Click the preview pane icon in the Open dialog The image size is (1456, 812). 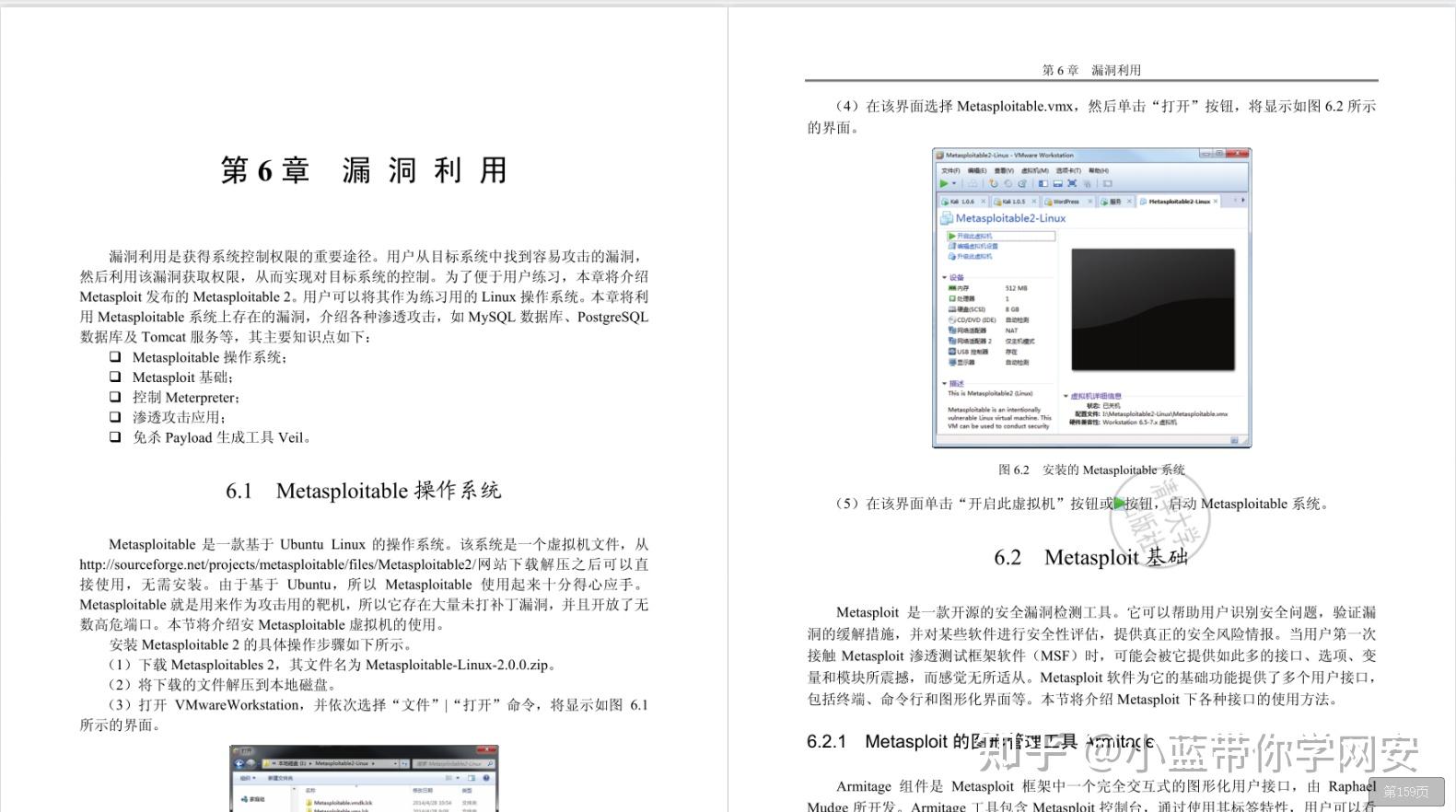coord(472,778)
